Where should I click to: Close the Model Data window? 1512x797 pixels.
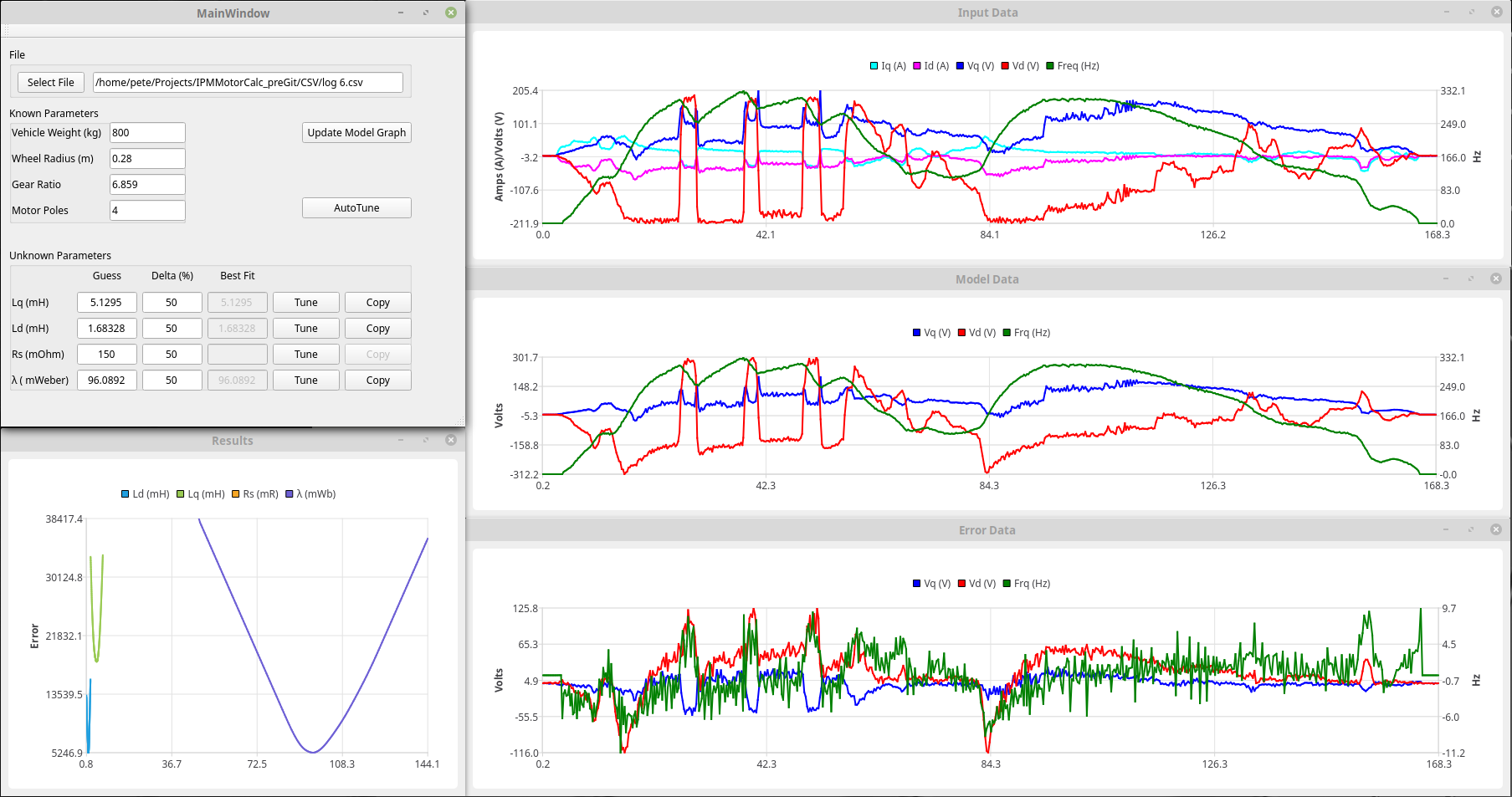(1496, 278)
